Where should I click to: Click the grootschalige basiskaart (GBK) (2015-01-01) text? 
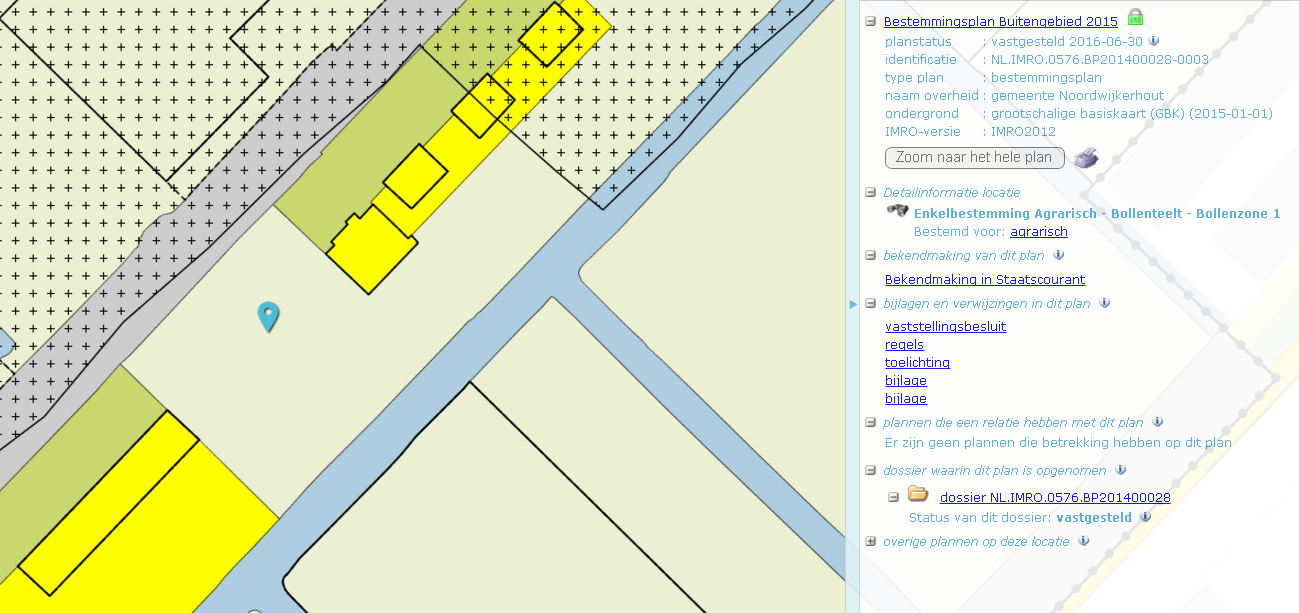coord(1132,113)
